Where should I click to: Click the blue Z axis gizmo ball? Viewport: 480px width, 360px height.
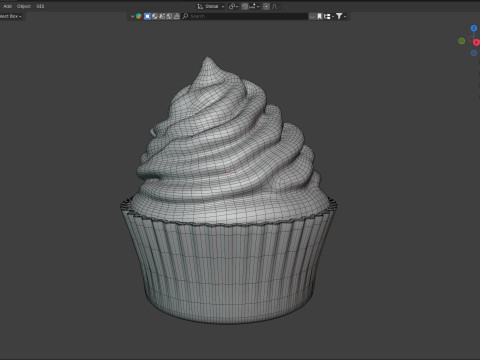point(474,28)
